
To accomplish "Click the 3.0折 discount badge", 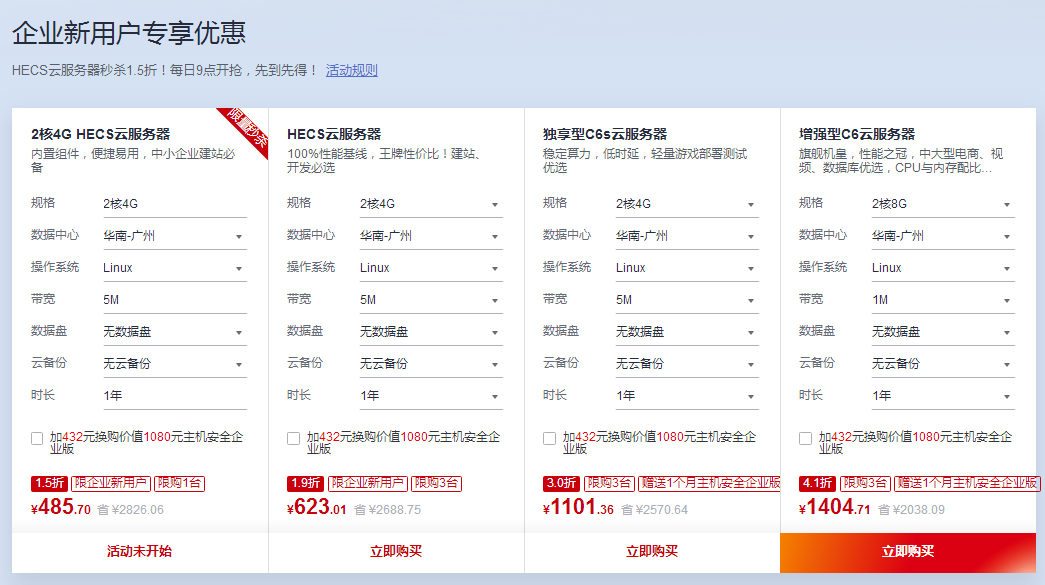I will coord(561,483).
